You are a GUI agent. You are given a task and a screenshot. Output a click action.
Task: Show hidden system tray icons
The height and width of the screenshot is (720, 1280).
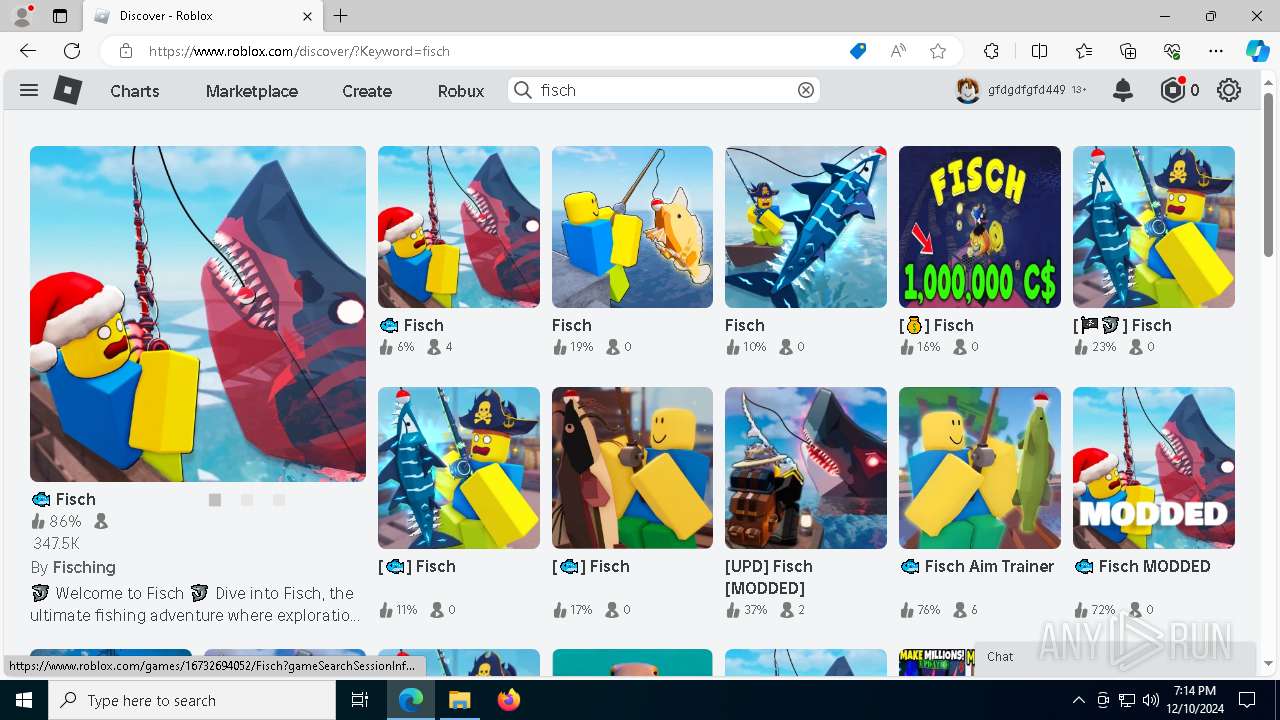coord(1078,700)
